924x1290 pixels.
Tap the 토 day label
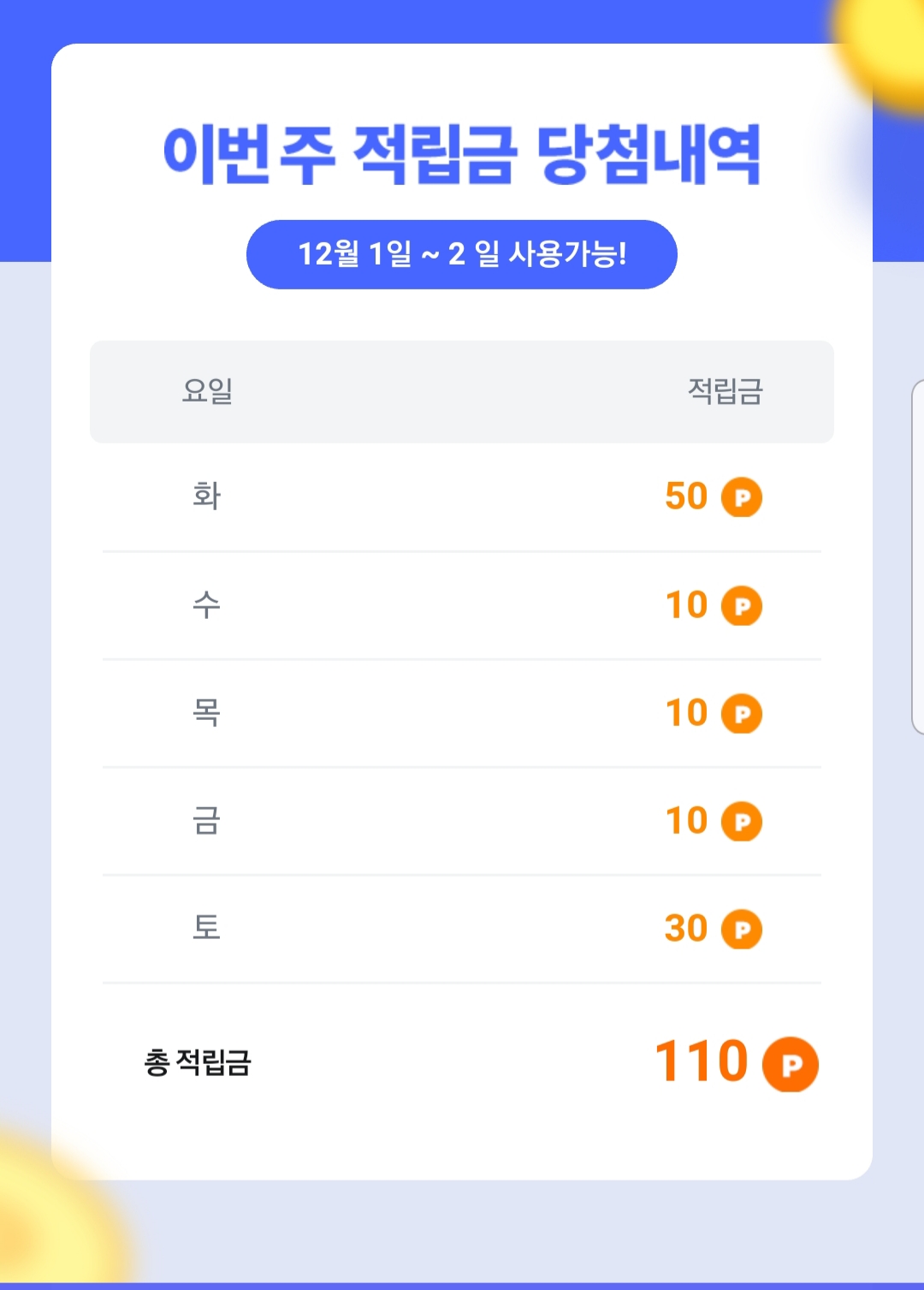[206, 928]
